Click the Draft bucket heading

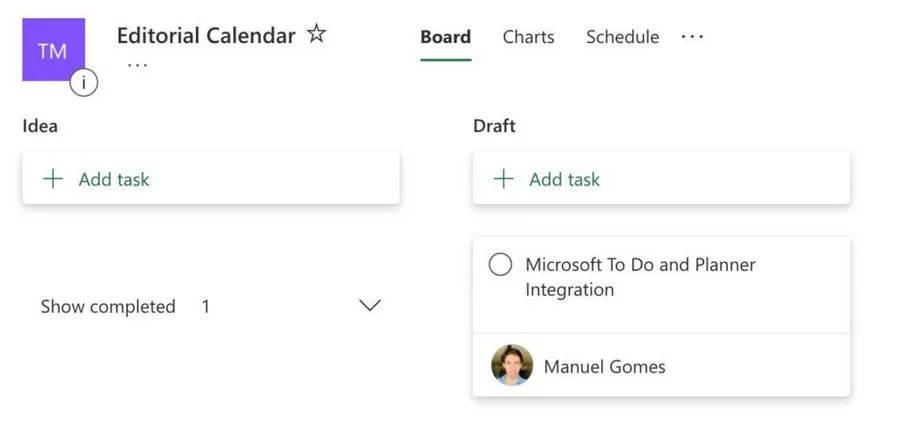[x=494, y=126]
